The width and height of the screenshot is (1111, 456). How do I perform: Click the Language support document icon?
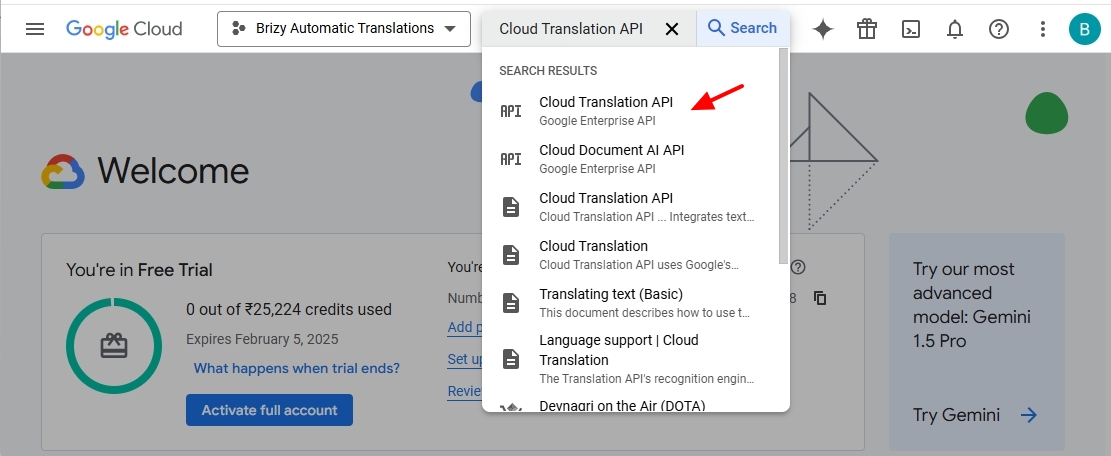[x=511, y=359]
